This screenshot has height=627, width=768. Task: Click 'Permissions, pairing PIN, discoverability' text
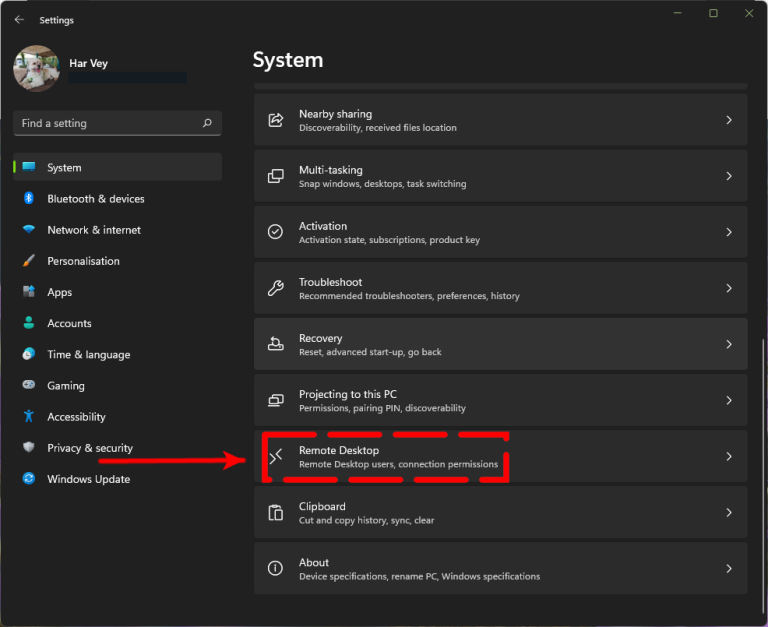point(382,408)
